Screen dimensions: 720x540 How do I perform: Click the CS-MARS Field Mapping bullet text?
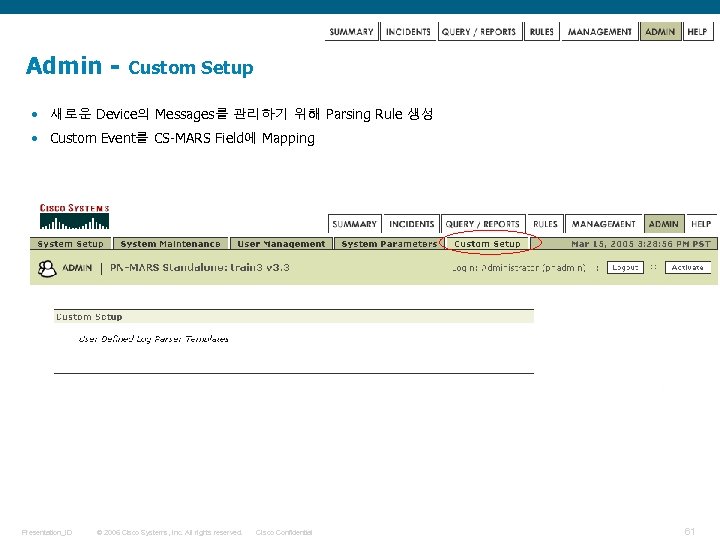182,138
